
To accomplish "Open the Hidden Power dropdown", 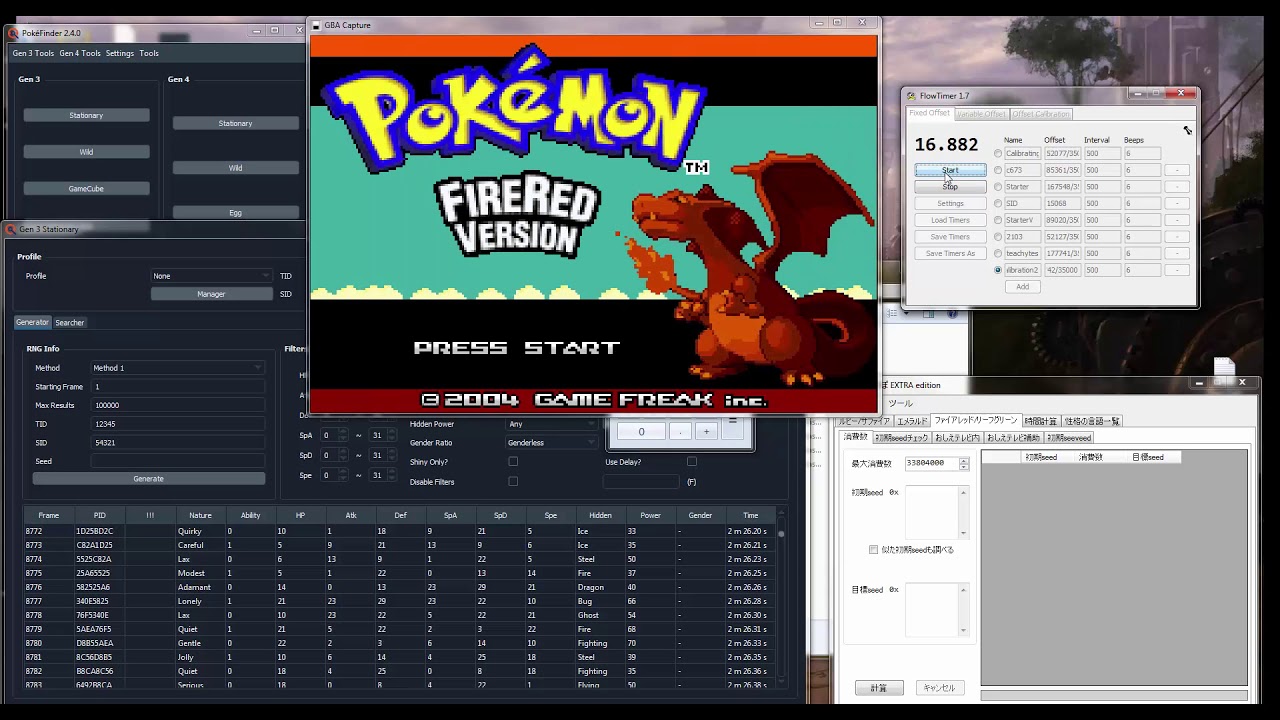I will [552, 424].
